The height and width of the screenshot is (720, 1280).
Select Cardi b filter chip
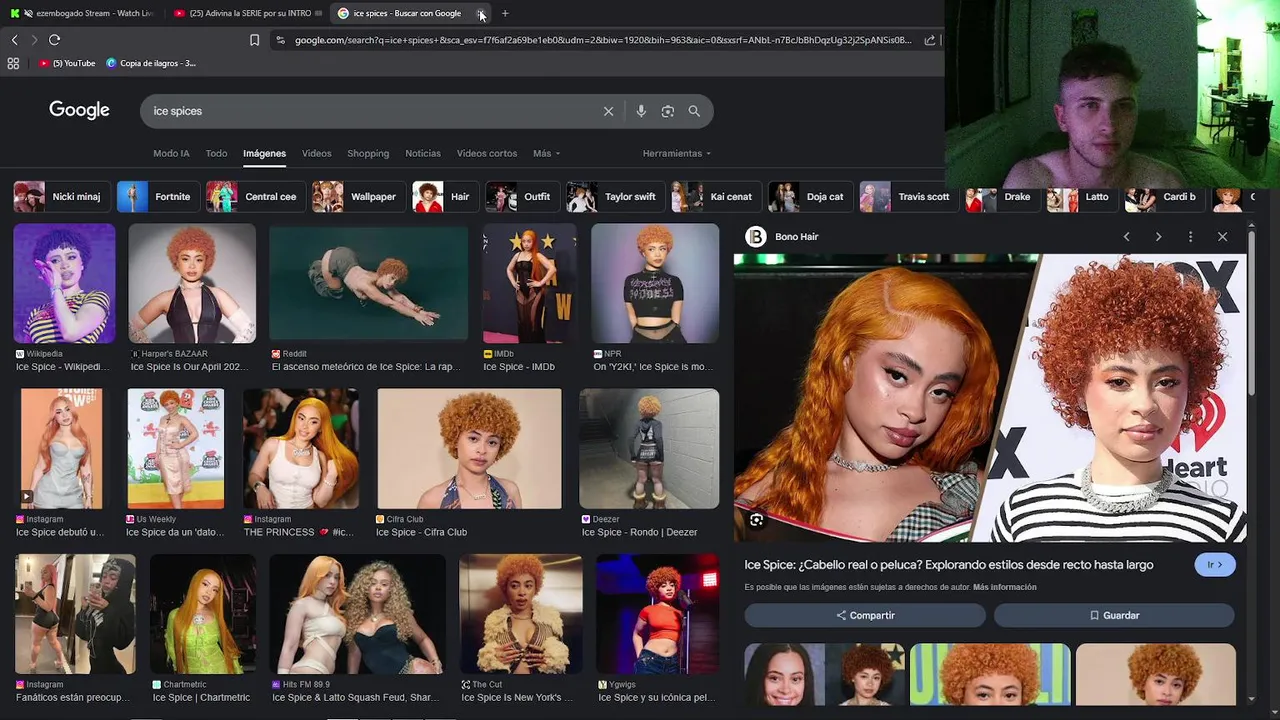(1163, 197)
